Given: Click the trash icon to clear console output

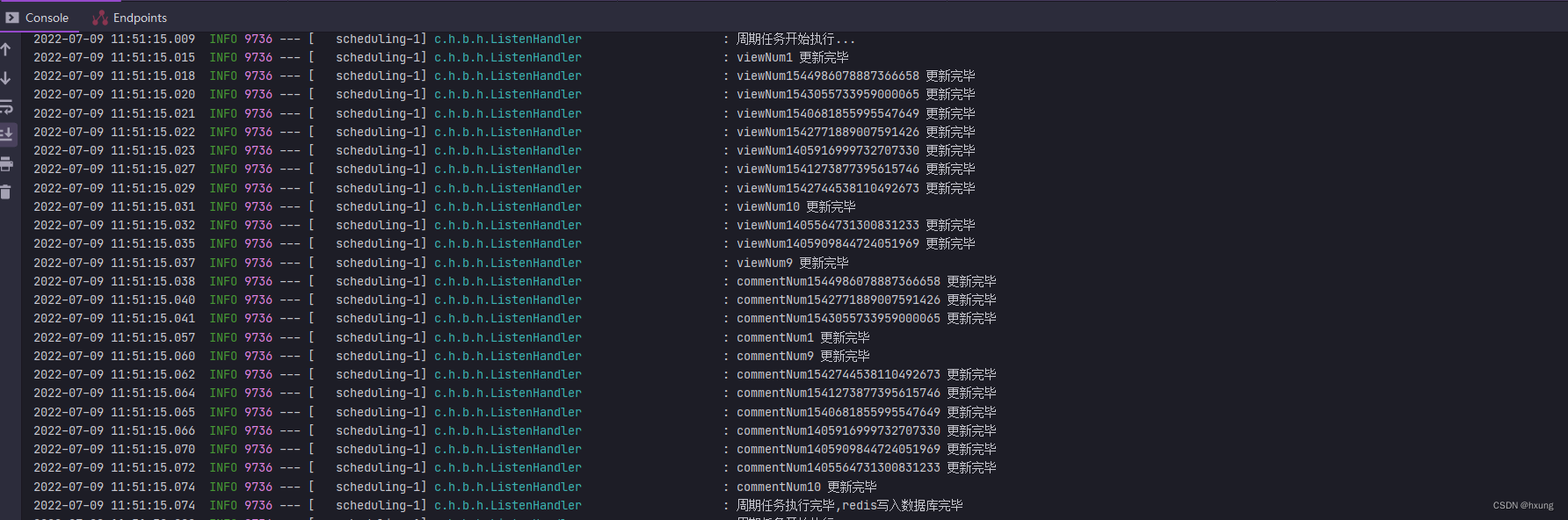Looking at the screenshot, I should [x=6, y=192].
